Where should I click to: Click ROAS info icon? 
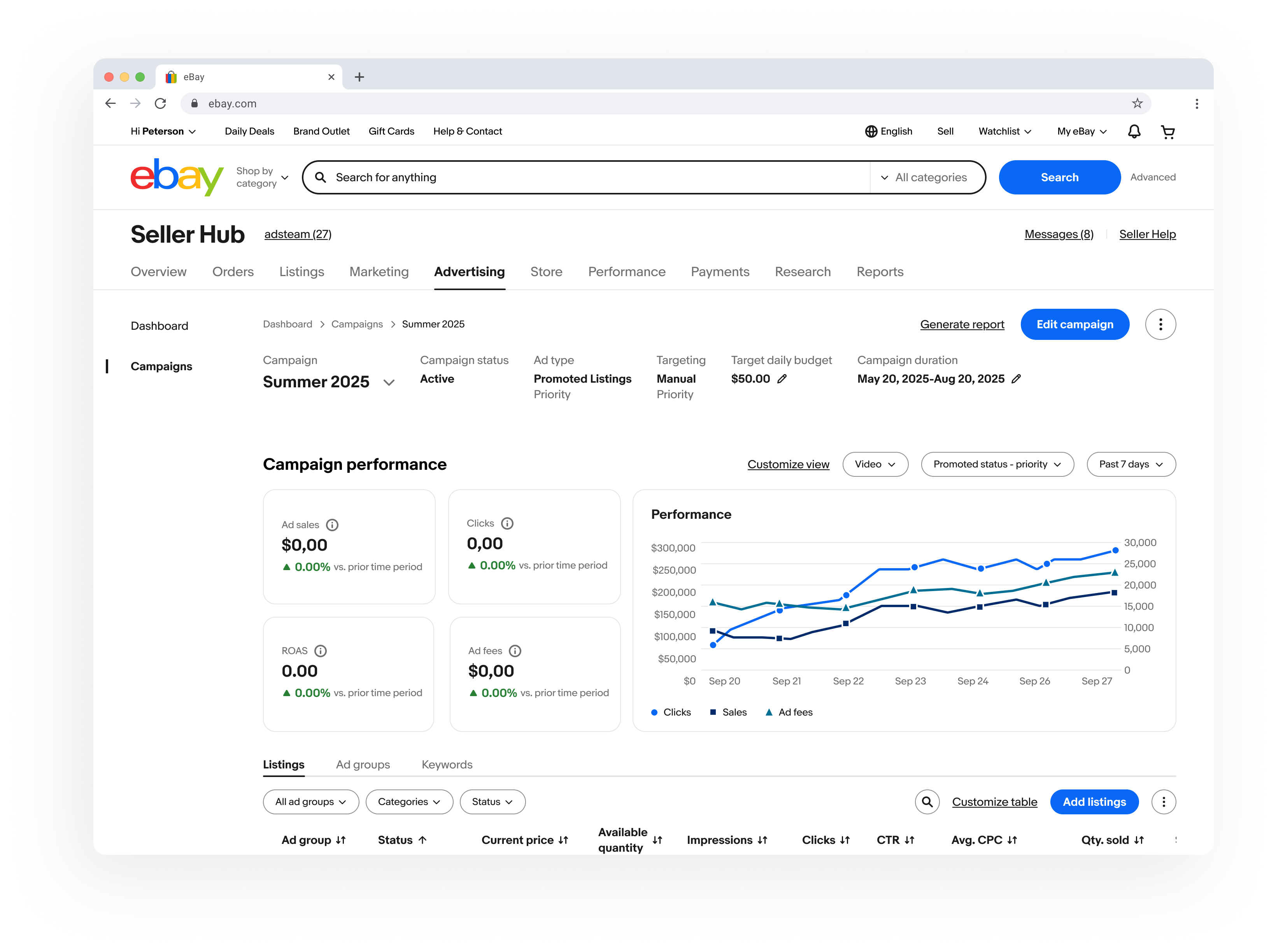tap(321, 651)
